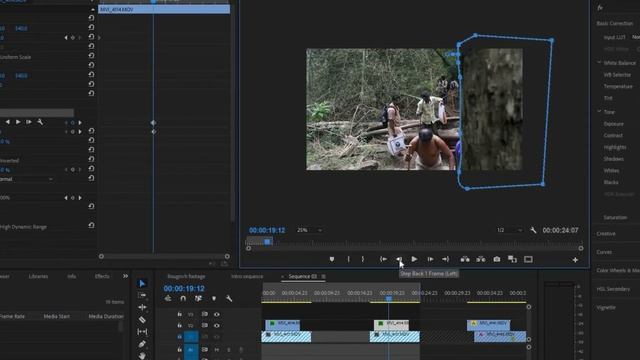Open Program monitor settings wrench
The width and height of the screenshot is (640, 360).
533,230
